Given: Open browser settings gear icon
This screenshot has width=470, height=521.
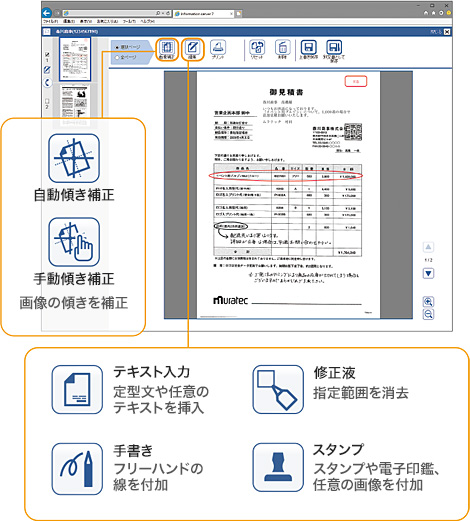Looking at the screenshot, I should coord(441,13).
